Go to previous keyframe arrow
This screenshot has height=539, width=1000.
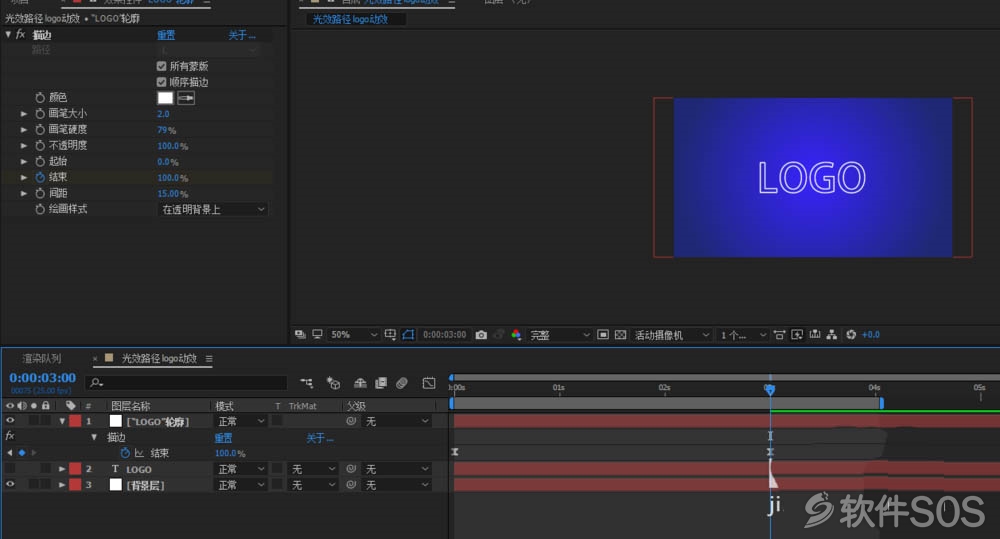point(10,453)
